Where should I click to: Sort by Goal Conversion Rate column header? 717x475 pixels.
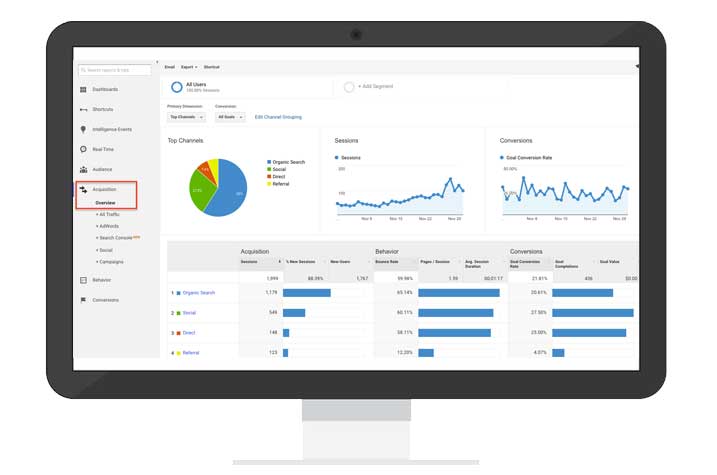click(x=525, y=264)
